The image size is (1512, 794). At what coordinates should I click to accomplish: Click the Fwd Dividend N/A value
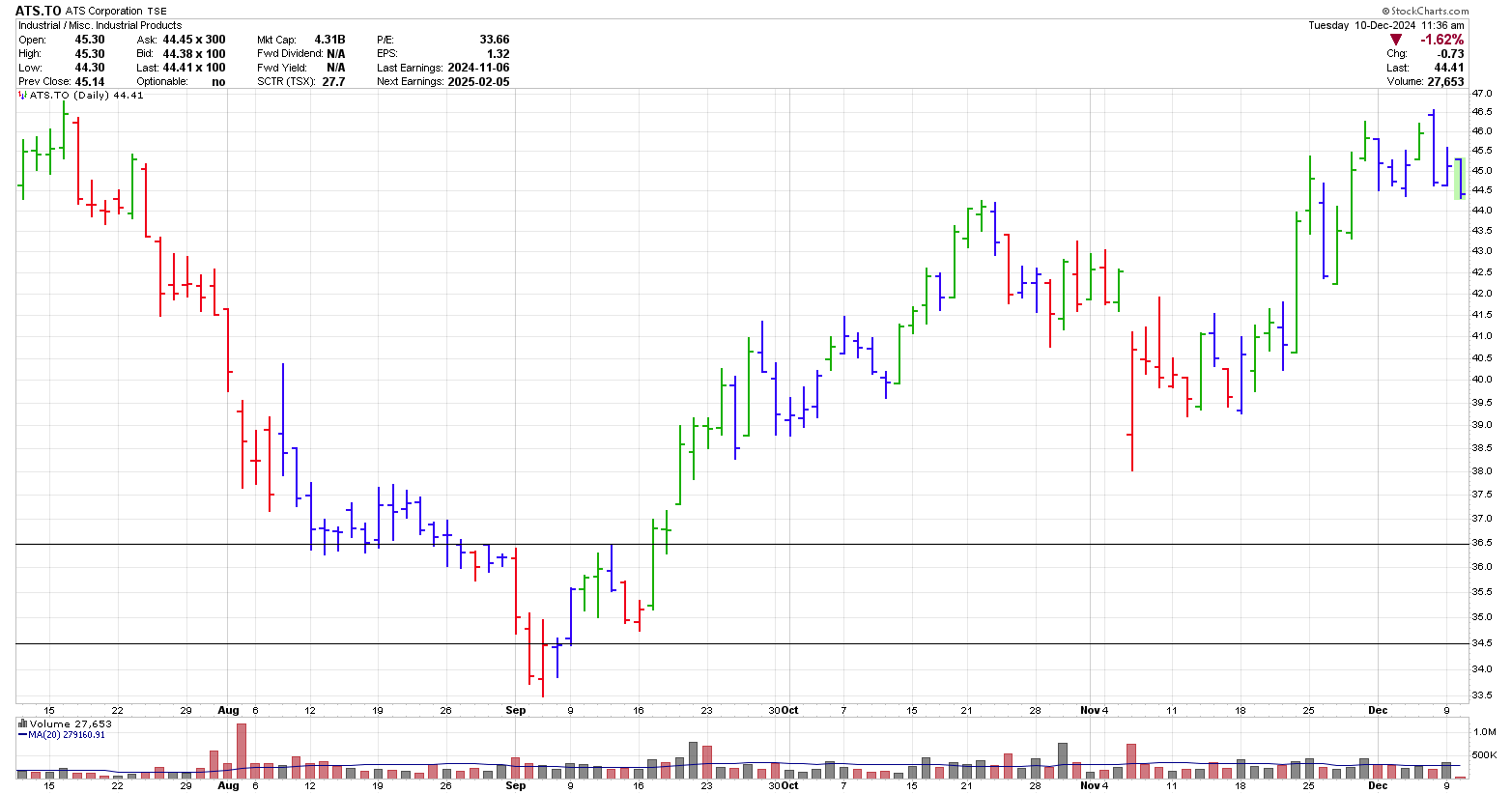pyautogui.click(x=336, y=54)
